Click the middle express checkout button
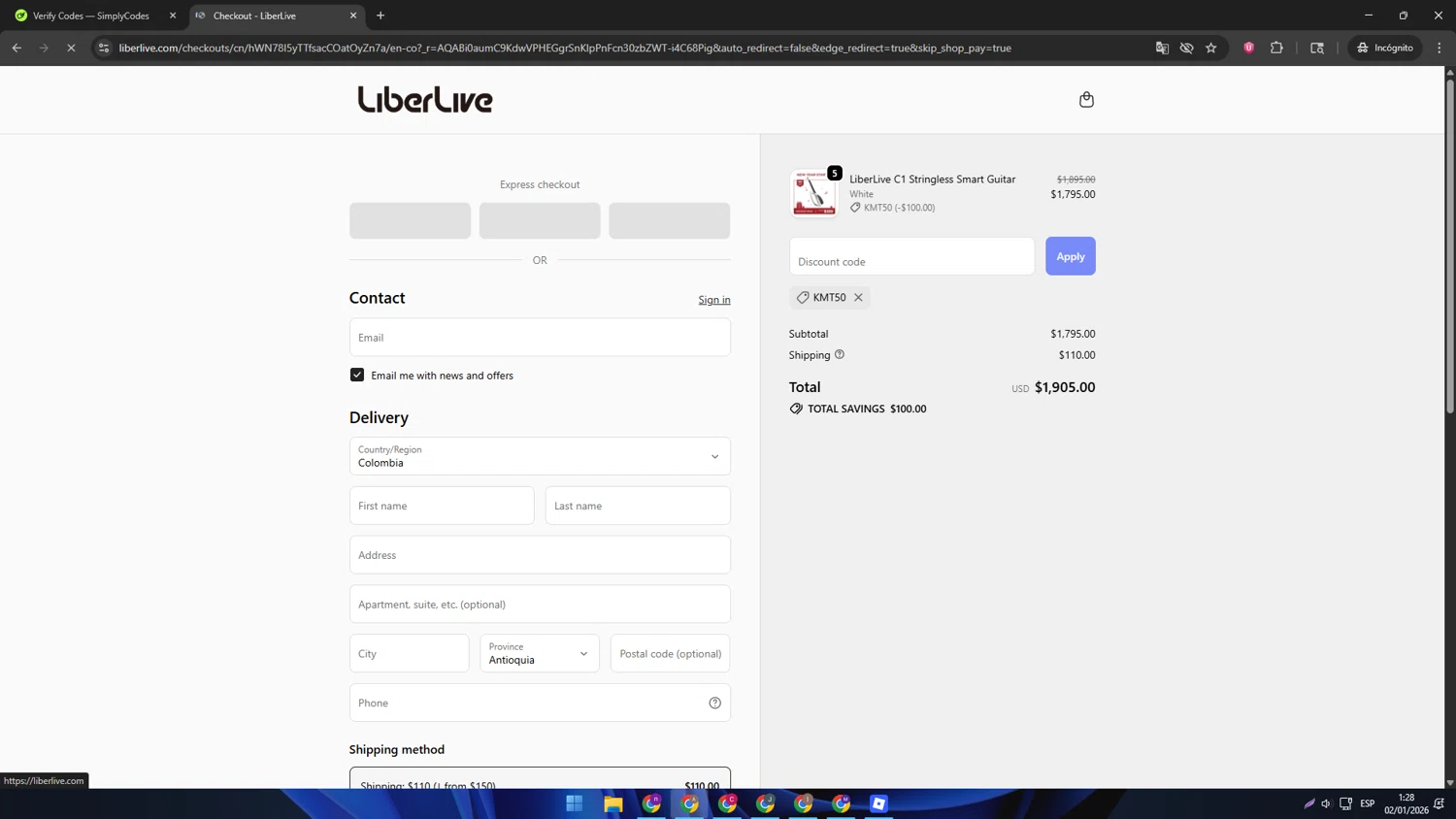 [x=540, y=220]
